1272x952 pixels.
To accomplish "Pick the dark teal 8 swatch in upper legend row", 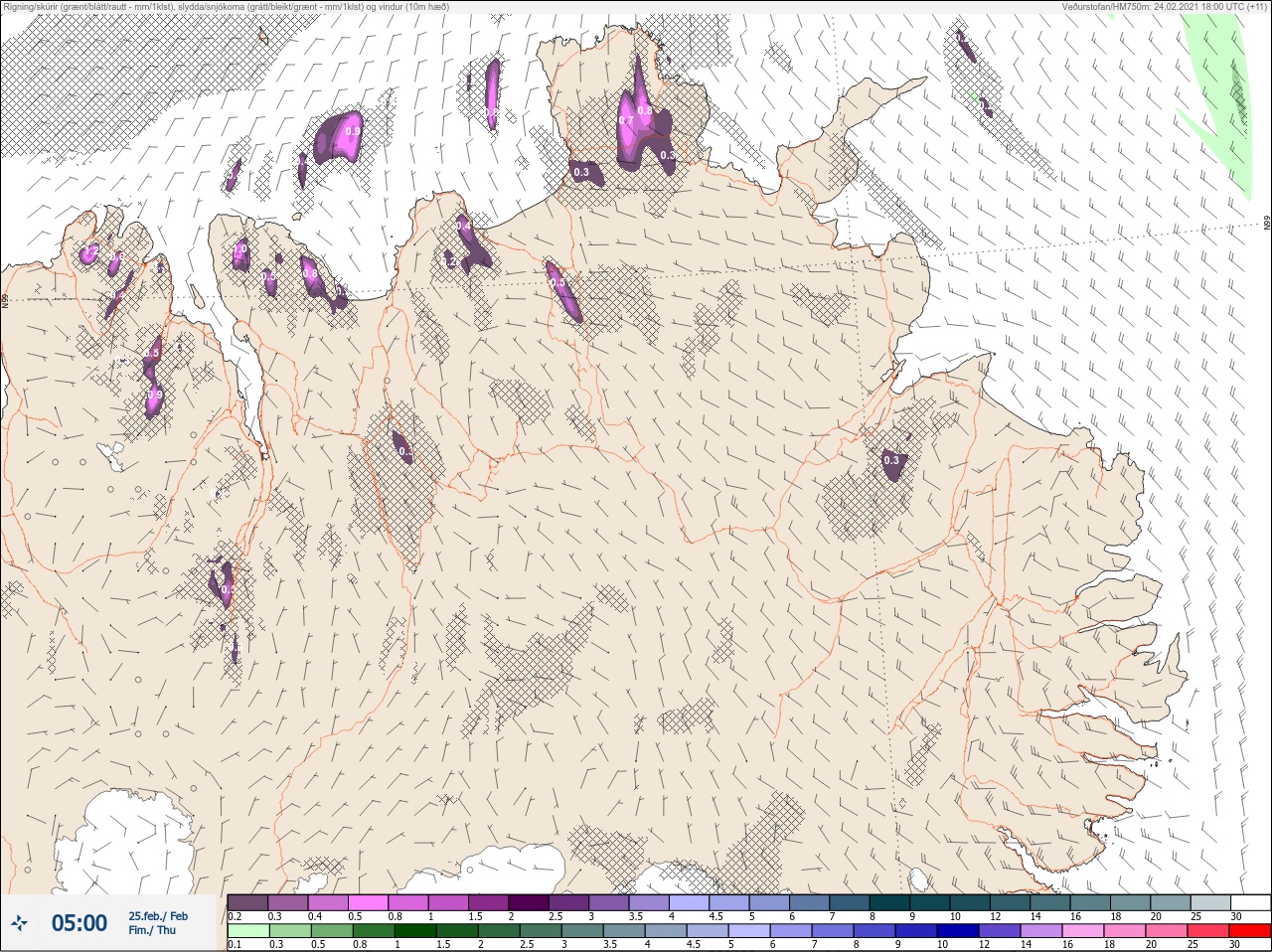I will tap(889, 902).
